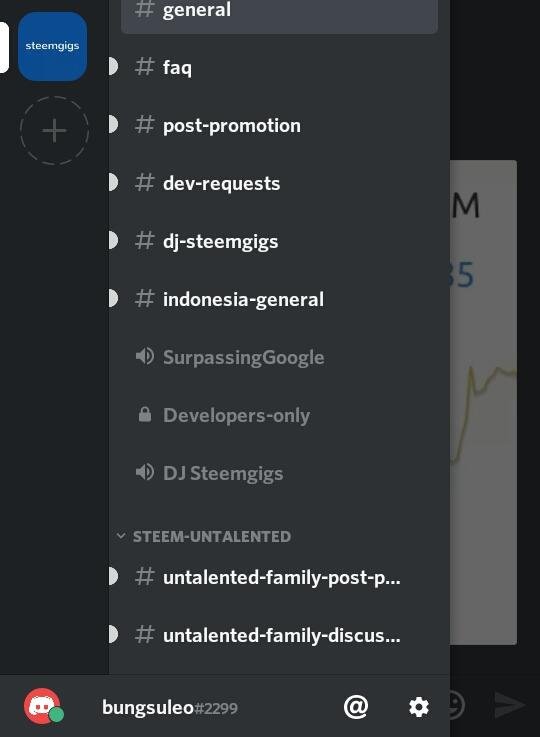540x737 pixels.
Task: Open the untalented-family-discus... channel
Action: pos(279,635)
